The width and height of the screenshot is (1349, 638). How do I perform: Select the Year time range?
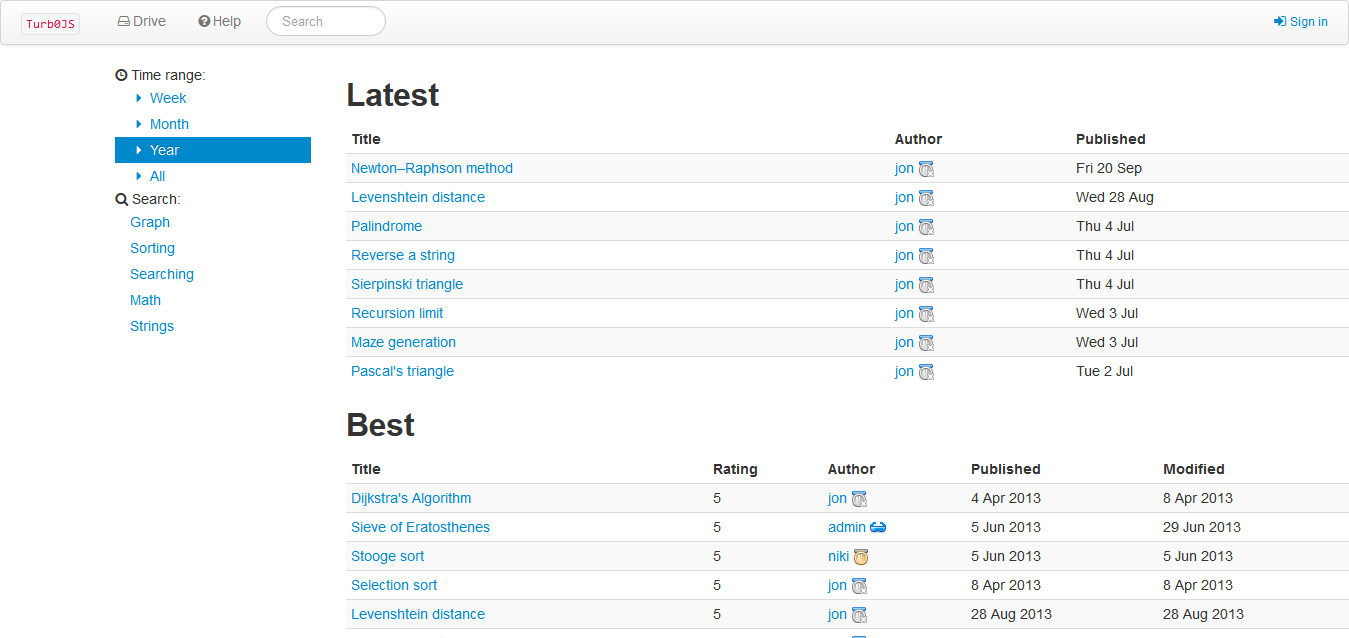coord(213,150)
